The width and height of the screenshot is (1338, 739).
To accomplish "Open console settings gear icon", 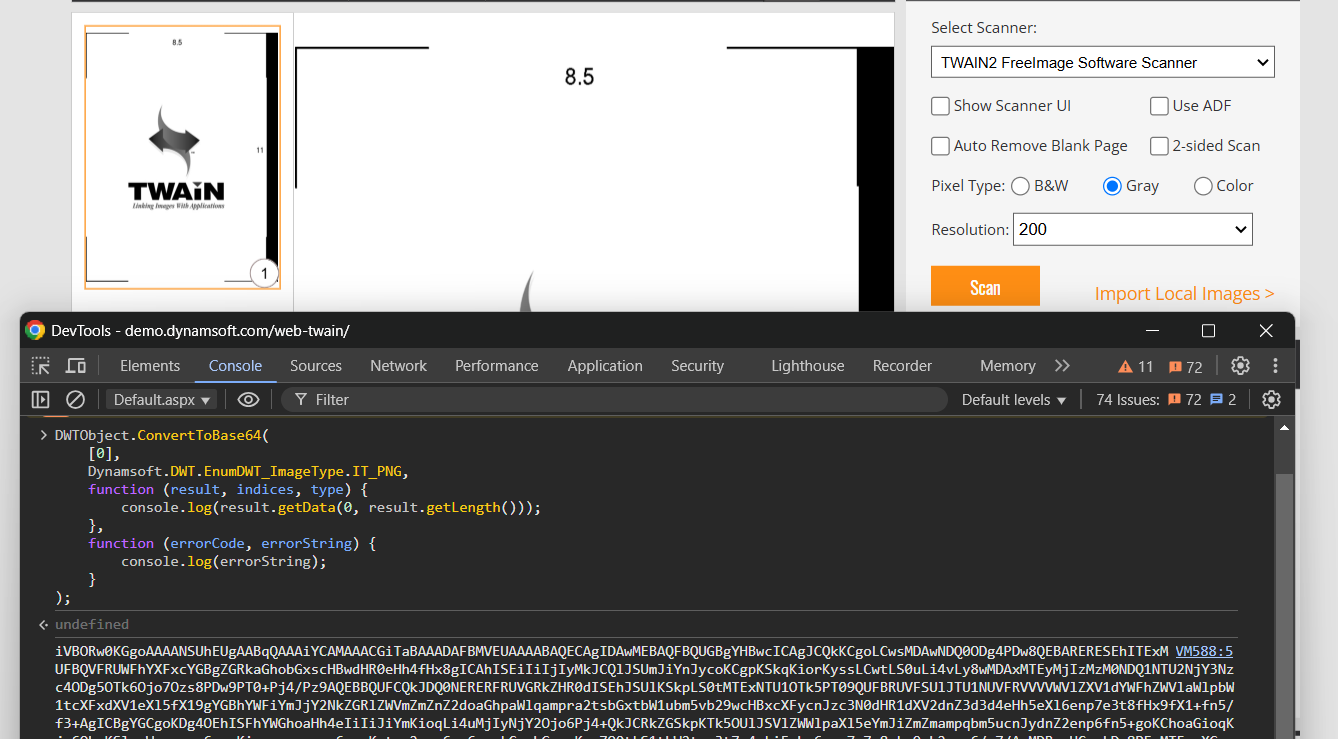I will (1271, 400).
